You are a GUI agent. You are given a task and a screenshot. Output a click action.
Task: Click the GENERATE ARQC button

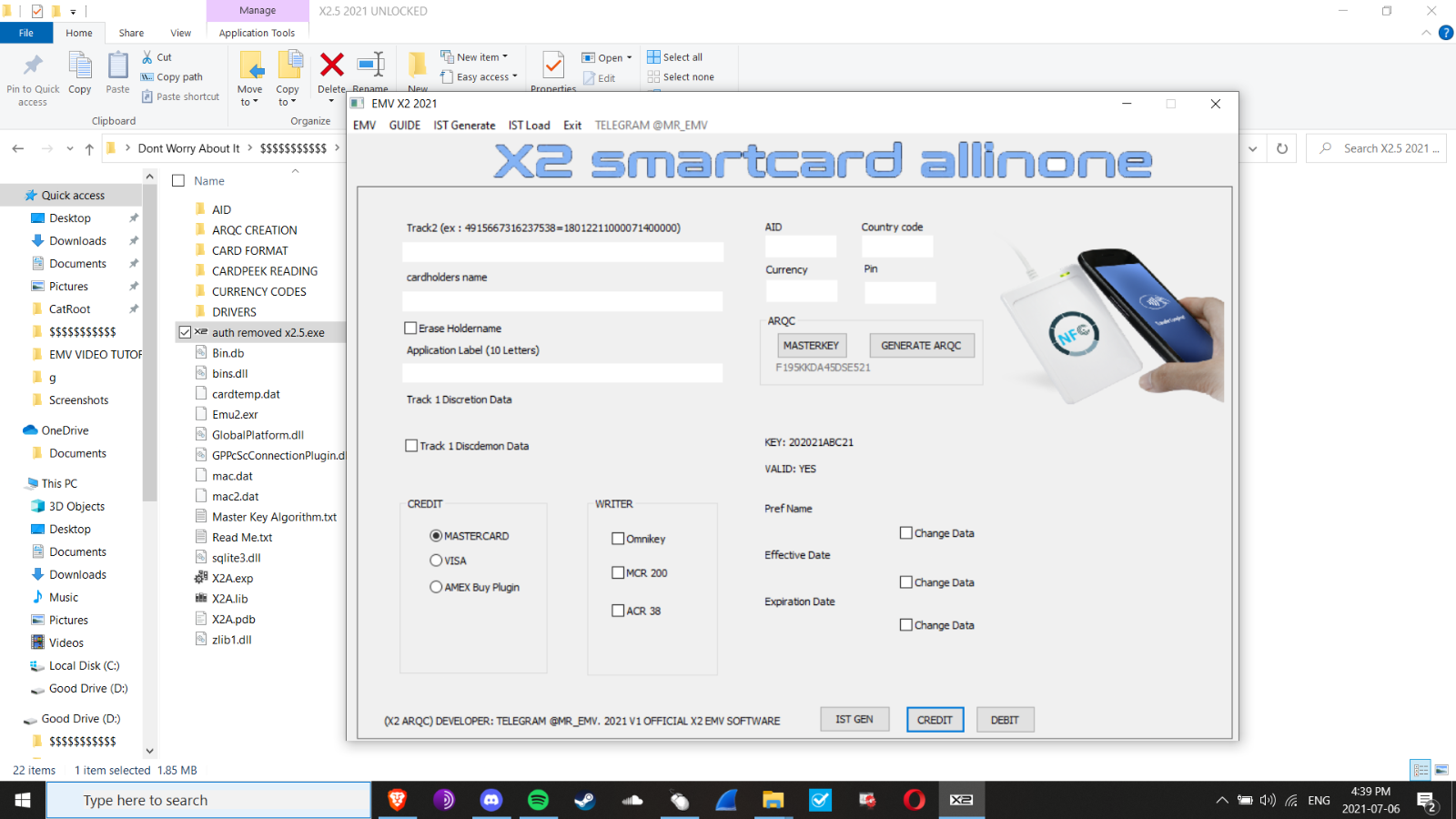(921, 346)
